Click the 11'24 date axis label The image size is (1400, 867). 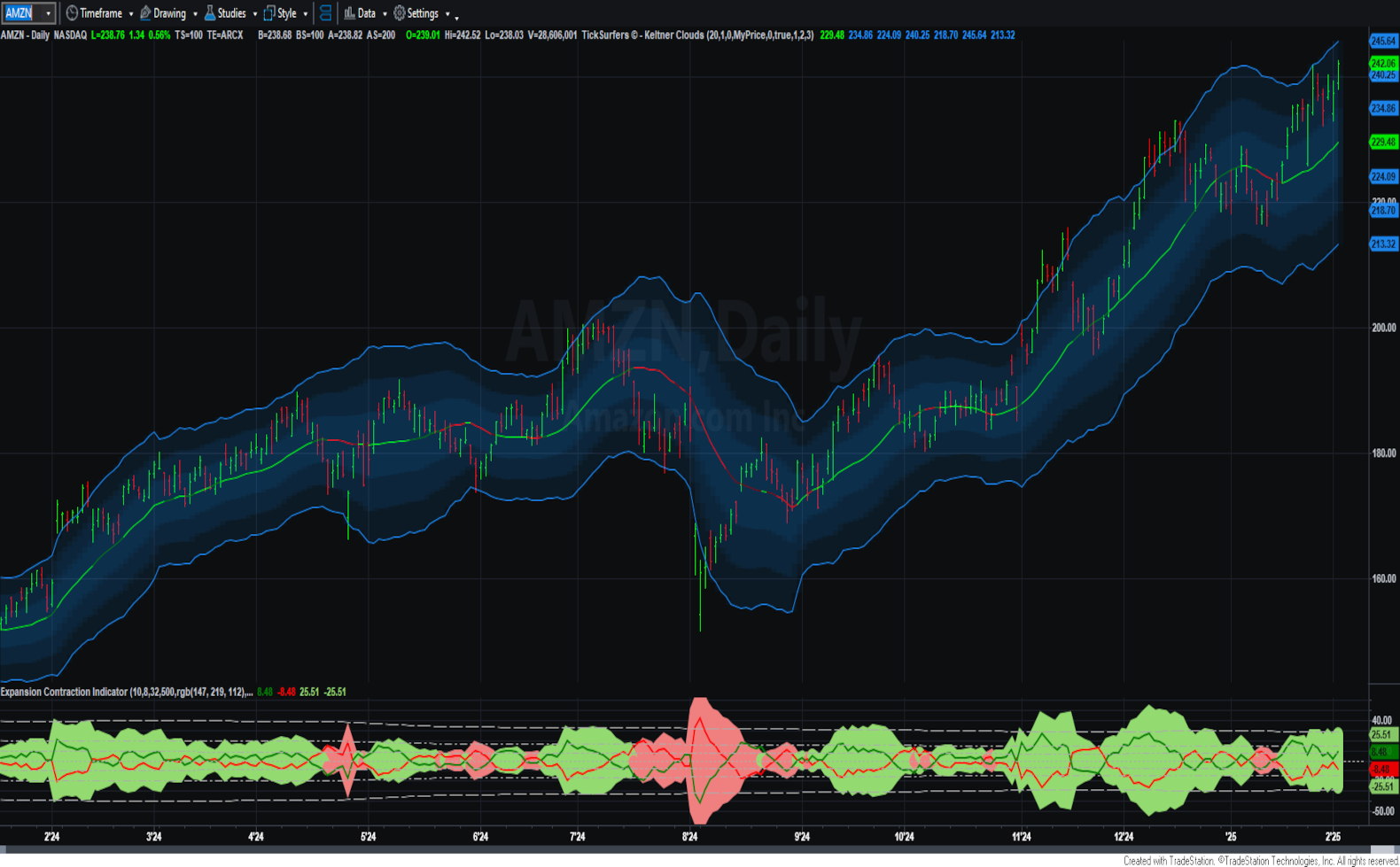[1022, 837]
